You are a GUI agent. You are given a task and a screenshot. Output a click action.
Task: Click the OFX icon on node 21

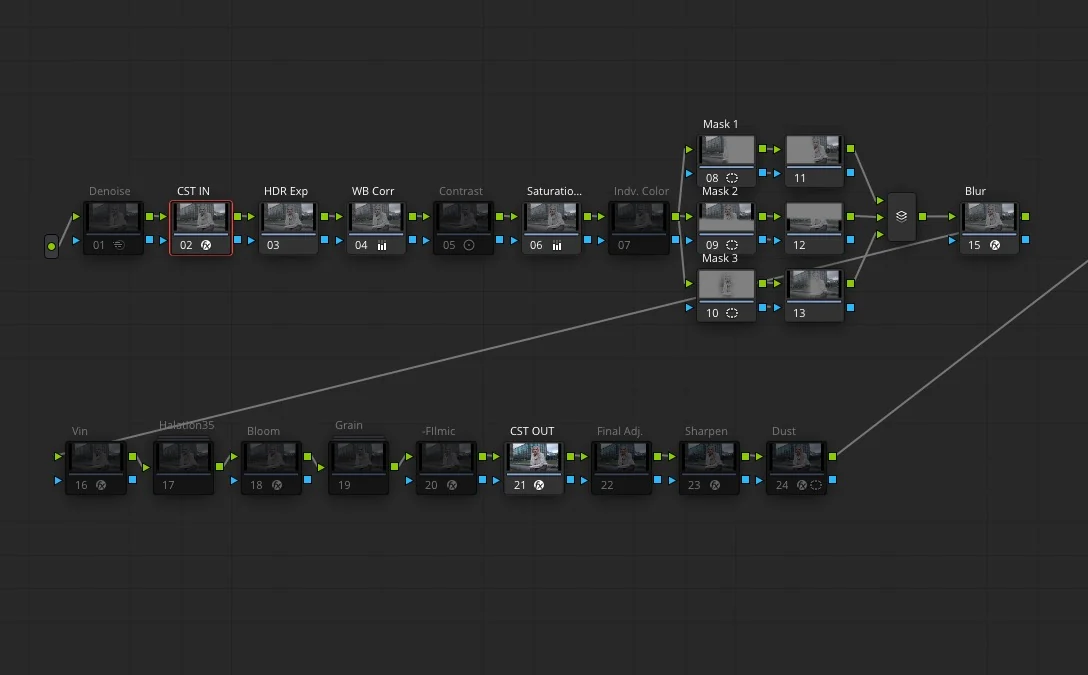pos(539,485)
